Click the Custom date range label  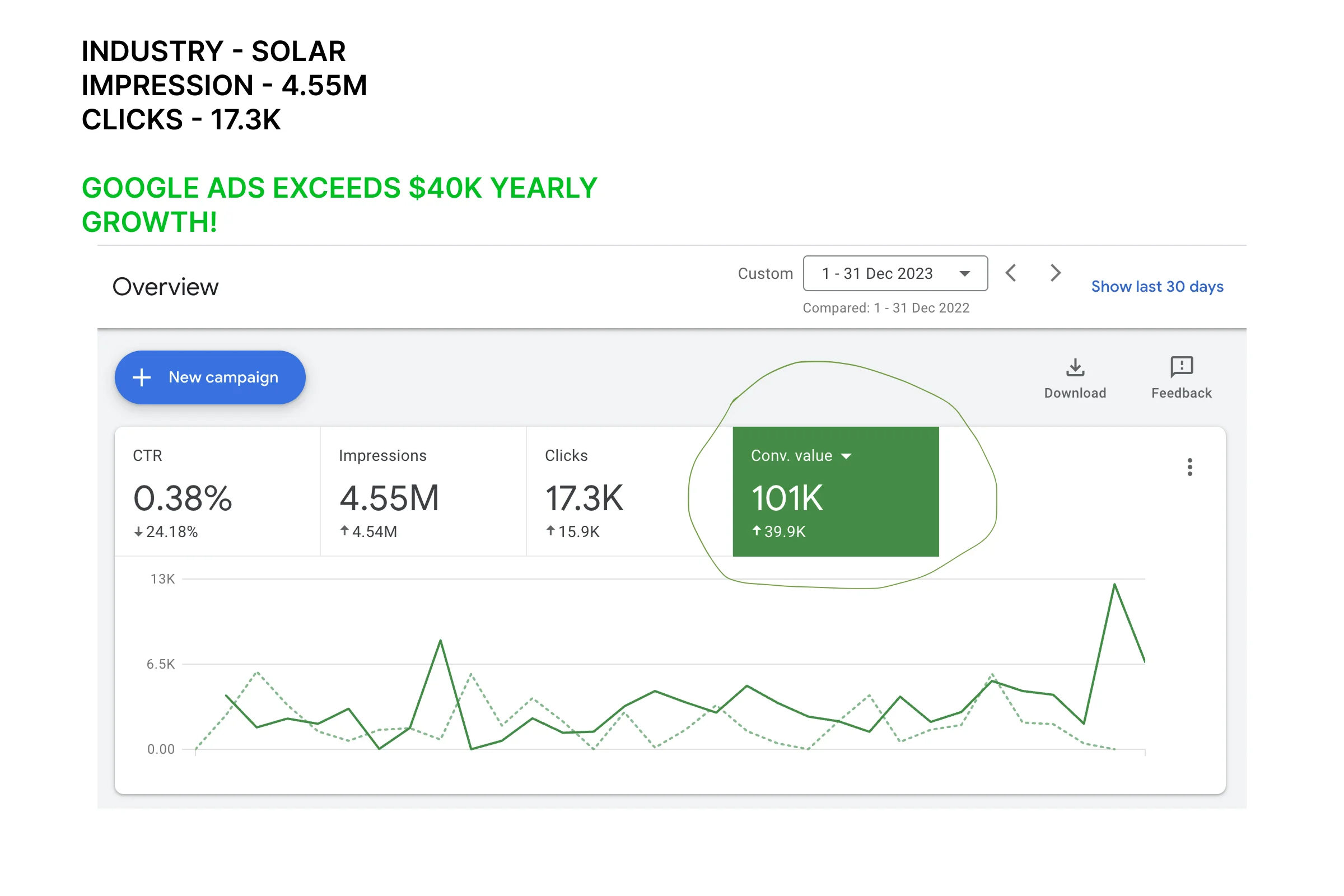(765, 274)
